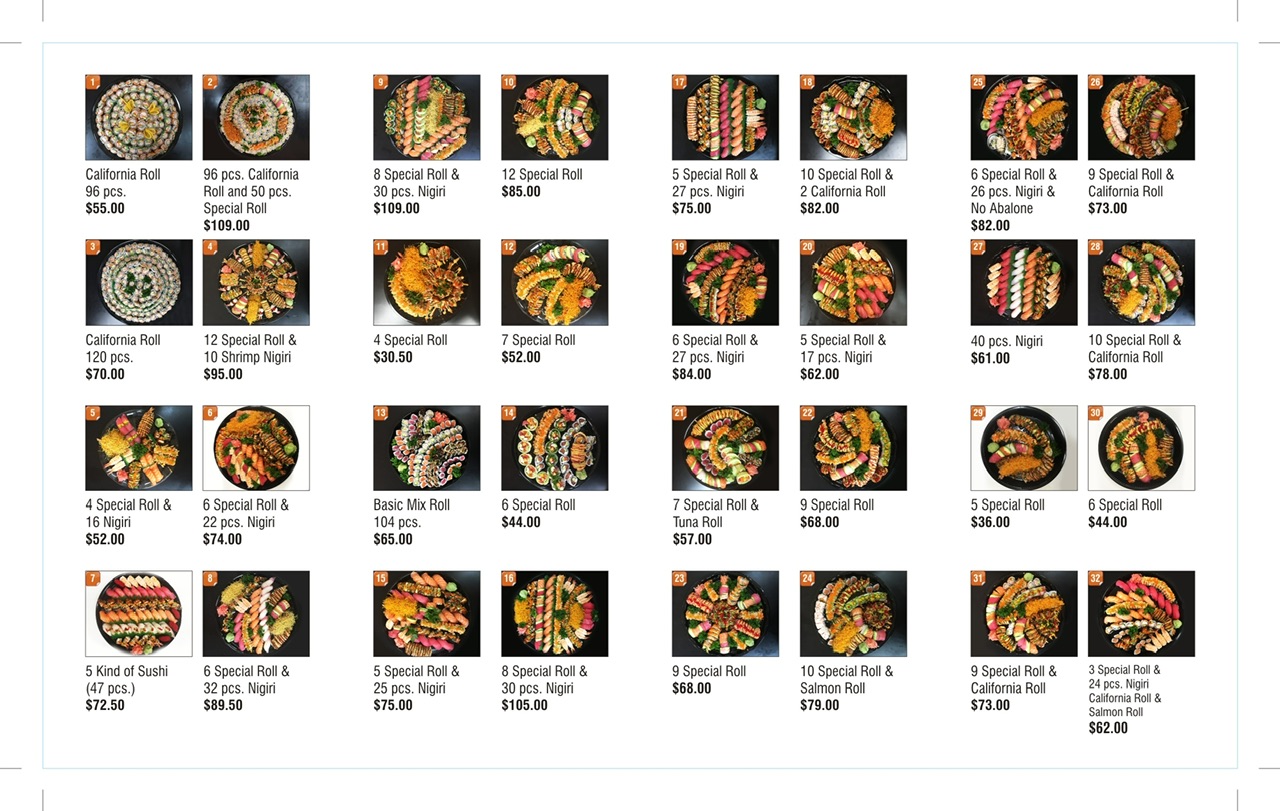Select the 7 Special Roll & Tuna Roll photo
The image size is (1280, 811).
726,448
